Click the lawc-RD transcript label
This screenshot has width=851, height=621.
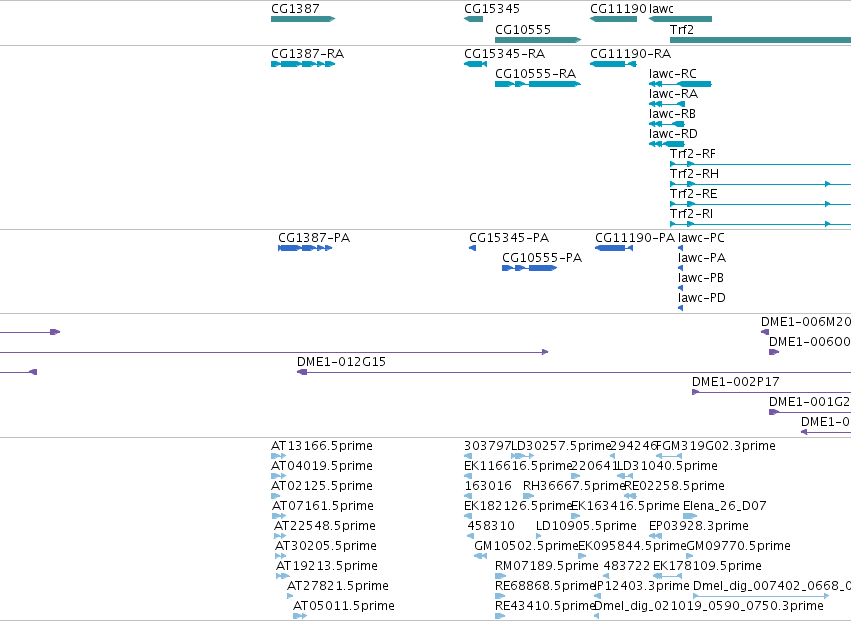[673, 134]
